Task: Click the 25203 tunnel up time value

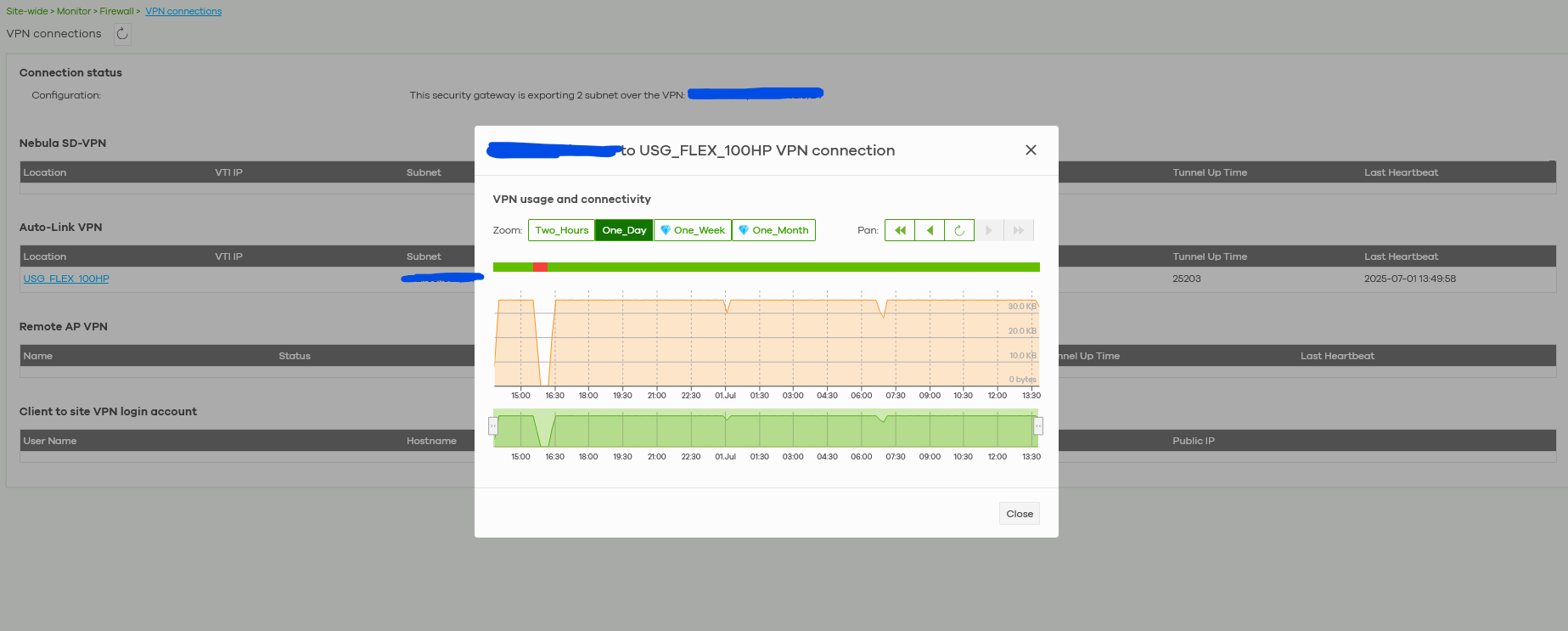Action: pos(1187,279)
